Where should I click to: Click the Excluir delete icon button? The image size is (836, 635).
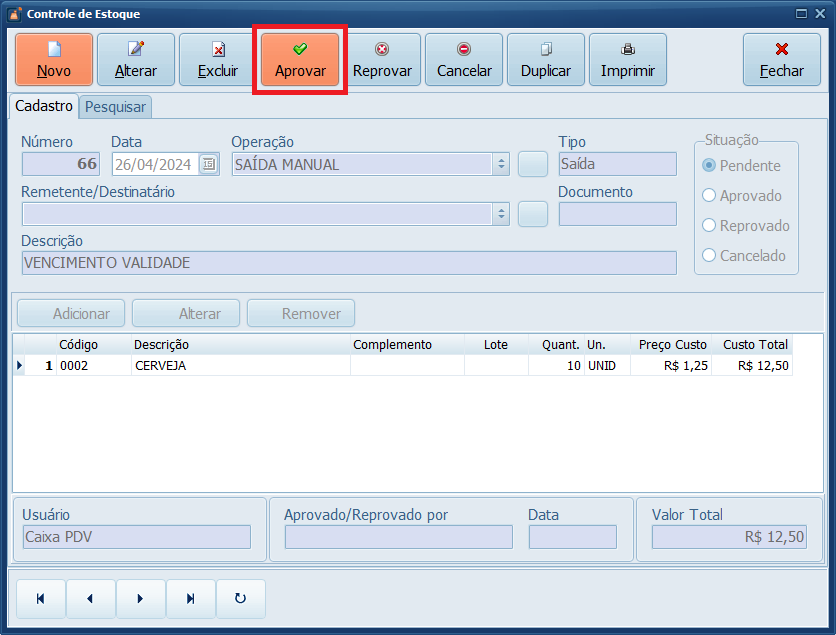(218, 60)
